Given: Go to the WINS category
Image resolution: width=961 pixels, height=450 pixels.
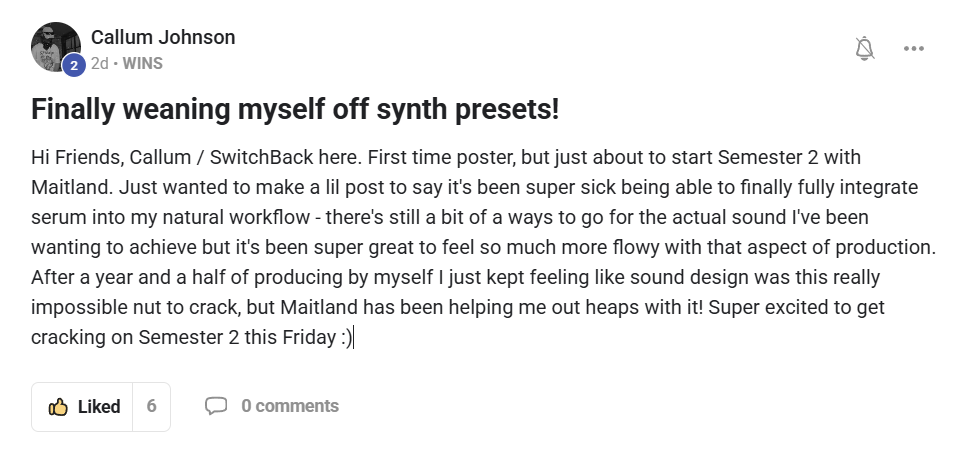Looking at the screenshot, I should pos(142,63).
